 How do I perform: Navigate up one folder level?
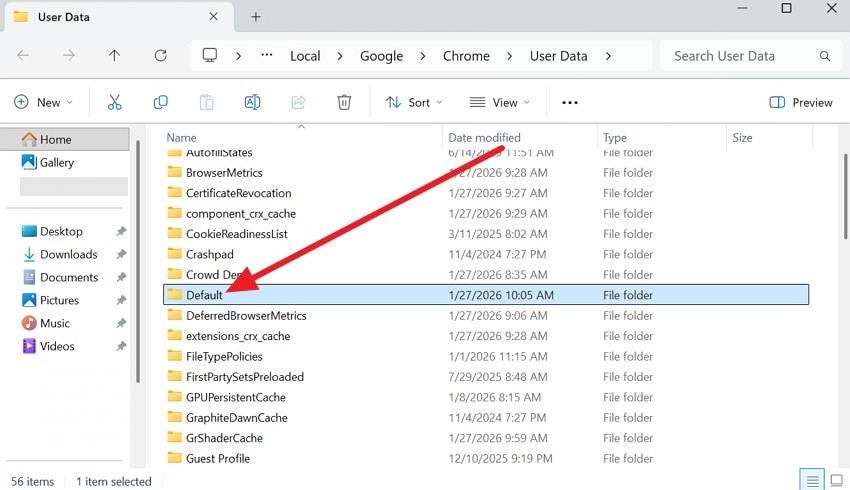point(114,55)
